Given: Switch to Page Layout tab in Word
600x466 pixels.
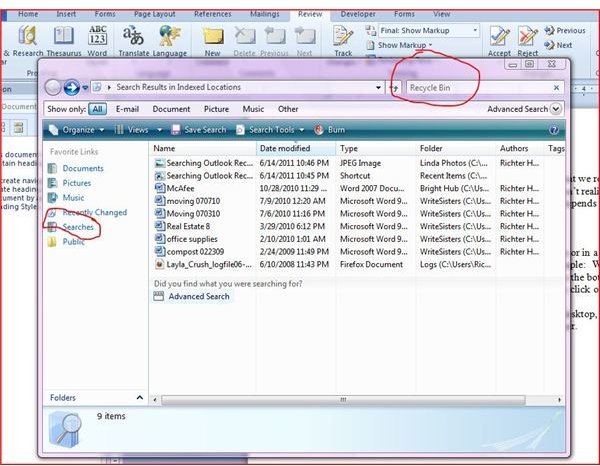Looking at the screenshot, I should point(154,14).
